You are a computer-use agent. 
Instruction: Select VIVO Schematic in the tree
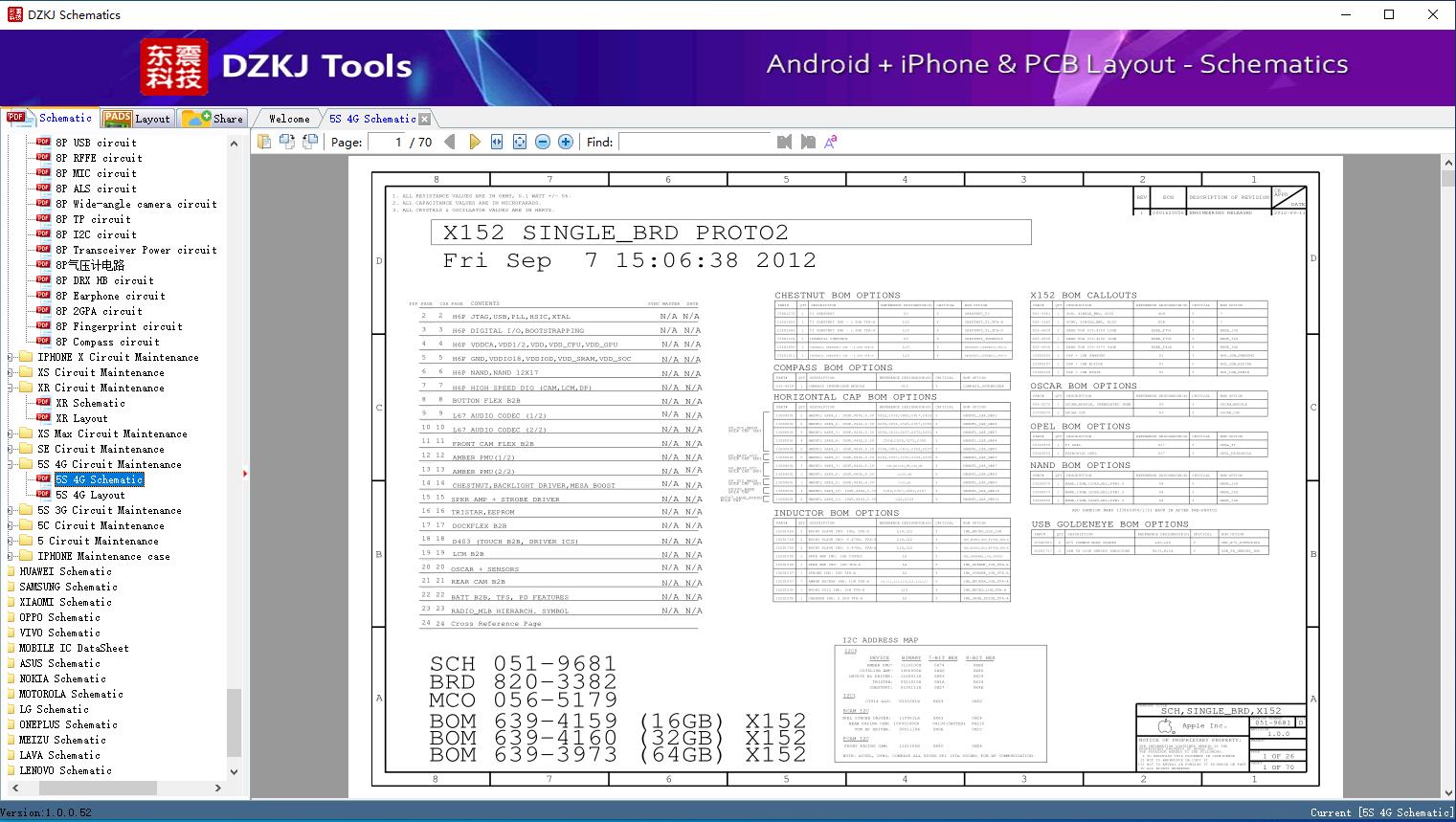(59, 633)
